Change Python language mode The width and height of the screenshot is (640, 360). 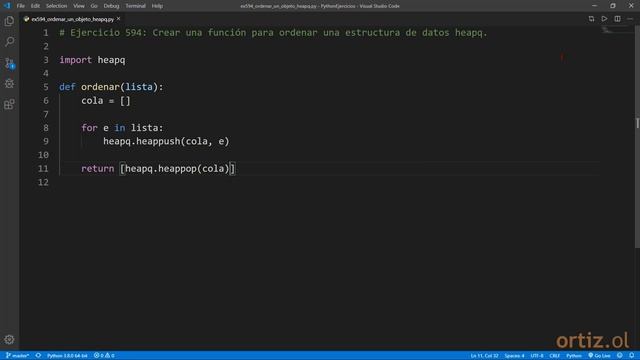point(573,356)
